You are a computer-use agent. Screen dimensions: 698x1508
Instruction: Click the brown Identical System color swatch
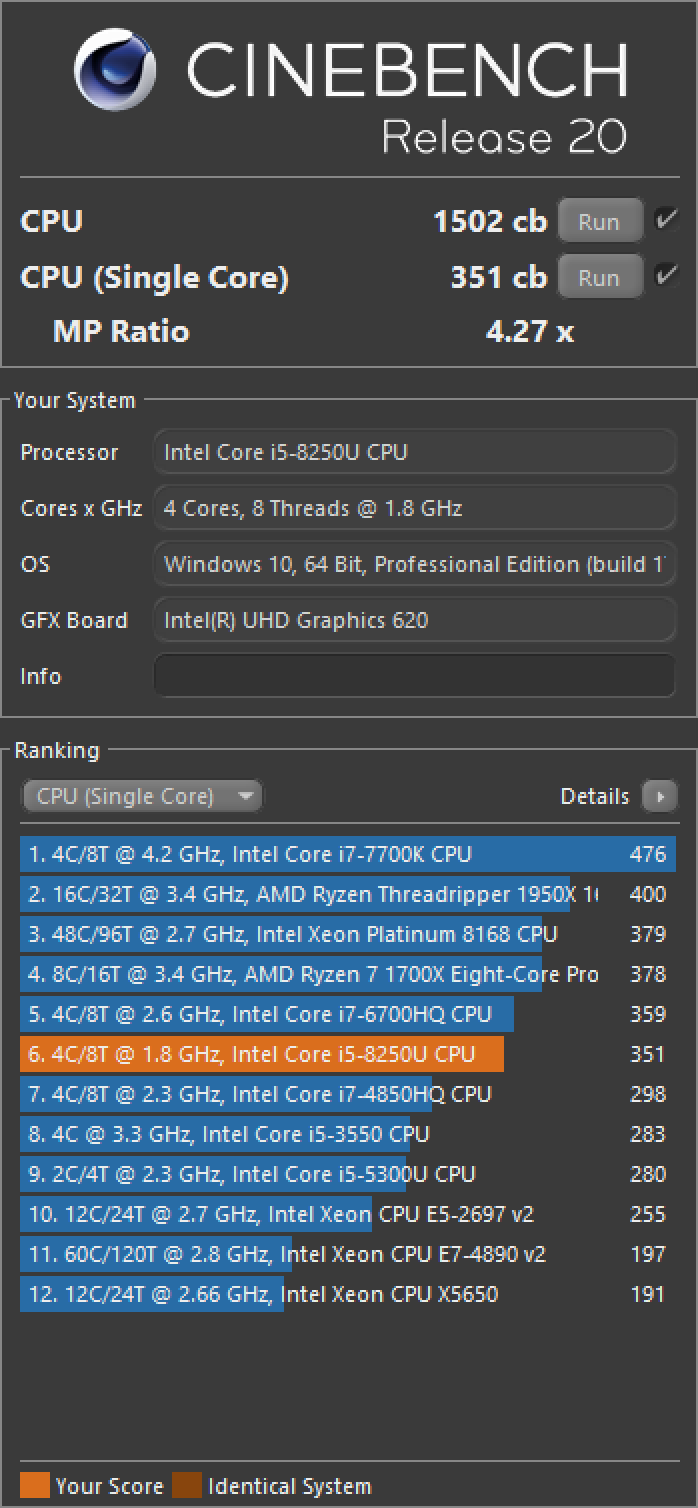(x=186, y=1486)
